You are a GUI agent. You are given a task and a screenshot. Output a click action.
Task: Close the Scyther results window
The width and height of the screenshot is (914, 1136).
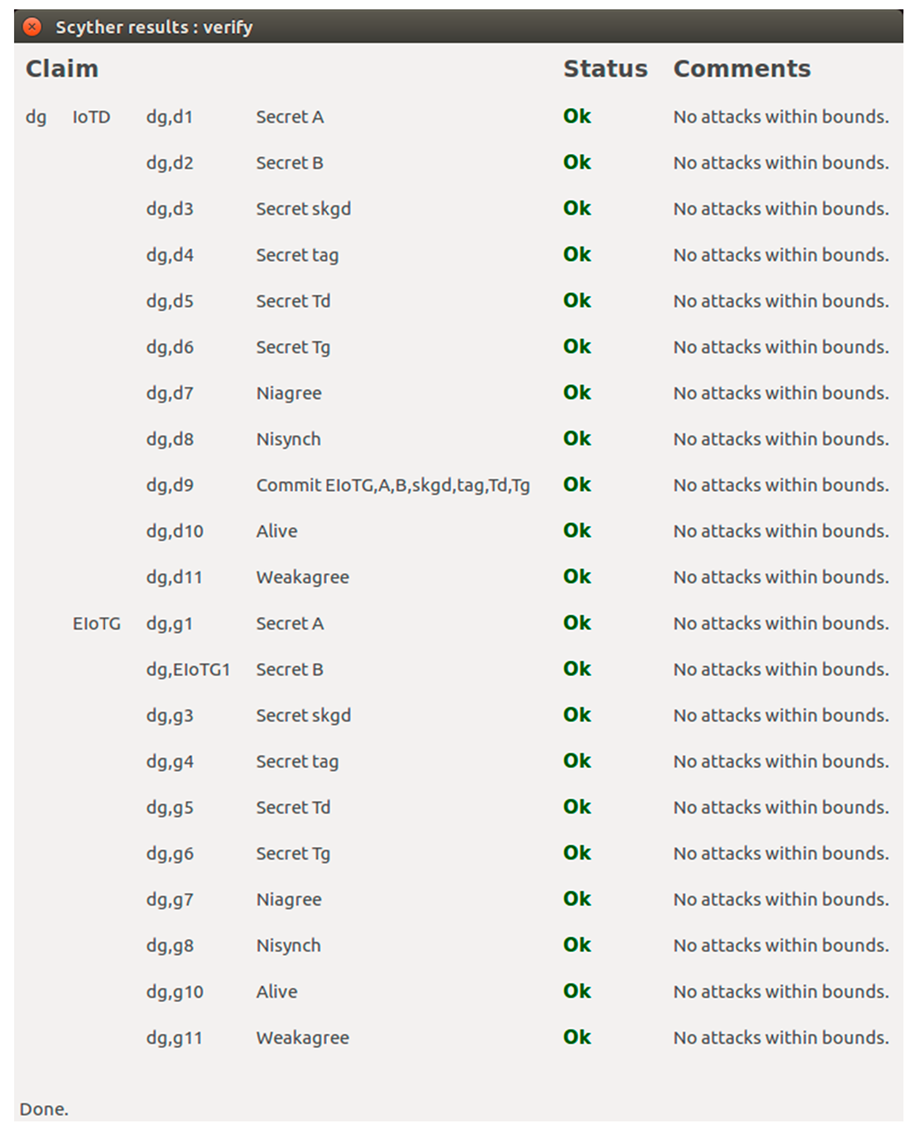pos(32,27)
